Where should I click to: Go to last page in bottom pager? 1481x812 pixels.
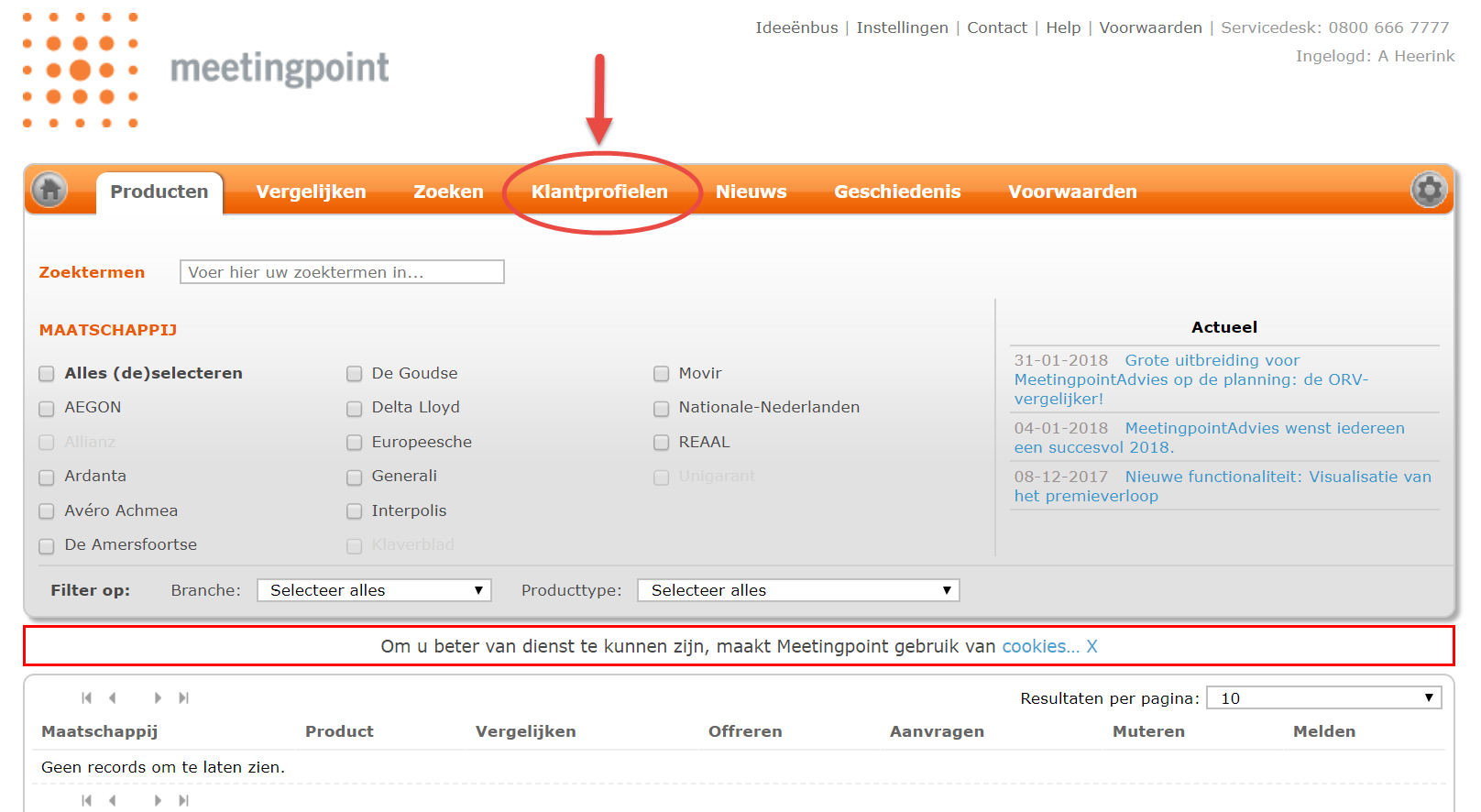click(x=183, y=801)
